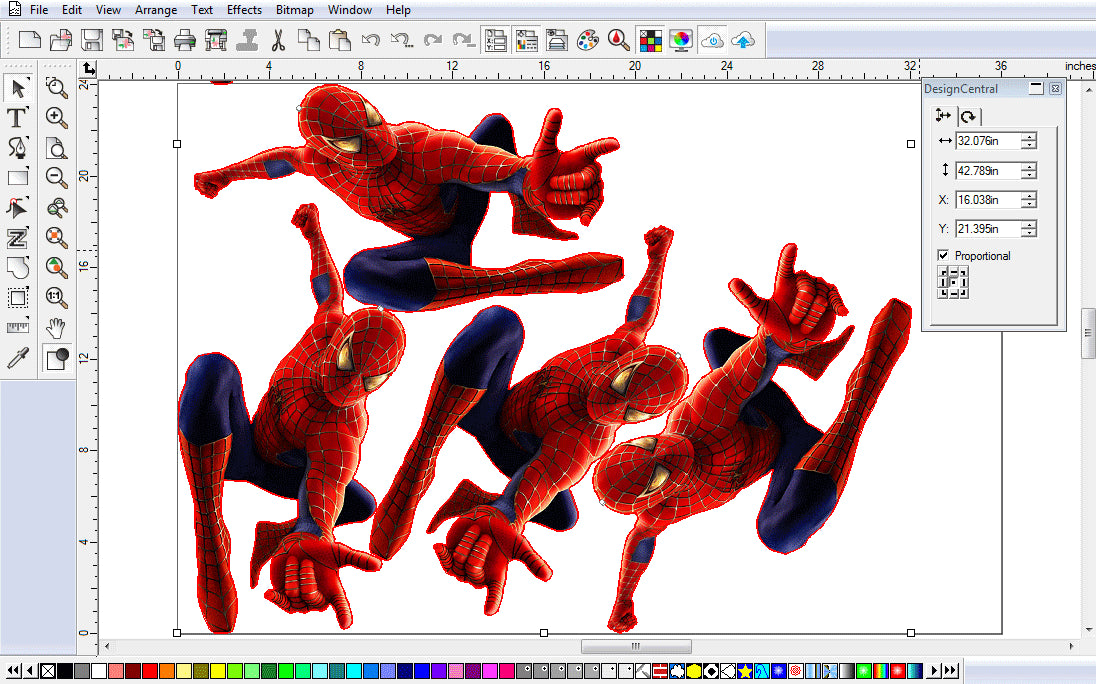Toggle Show Fill with the square-and-sphere icon
This screenshot has height=684, width=1096.
point(57,358)
